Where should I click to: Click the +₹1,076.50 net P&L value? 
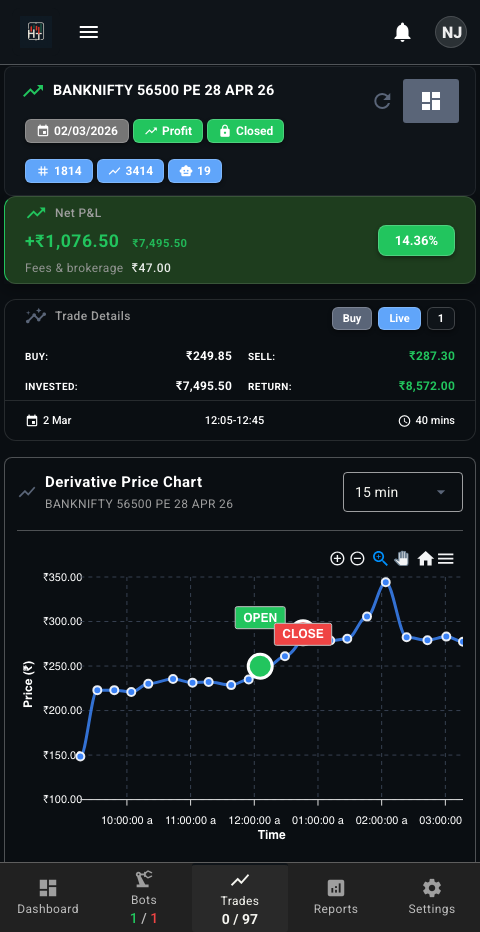tap(72, 241)
